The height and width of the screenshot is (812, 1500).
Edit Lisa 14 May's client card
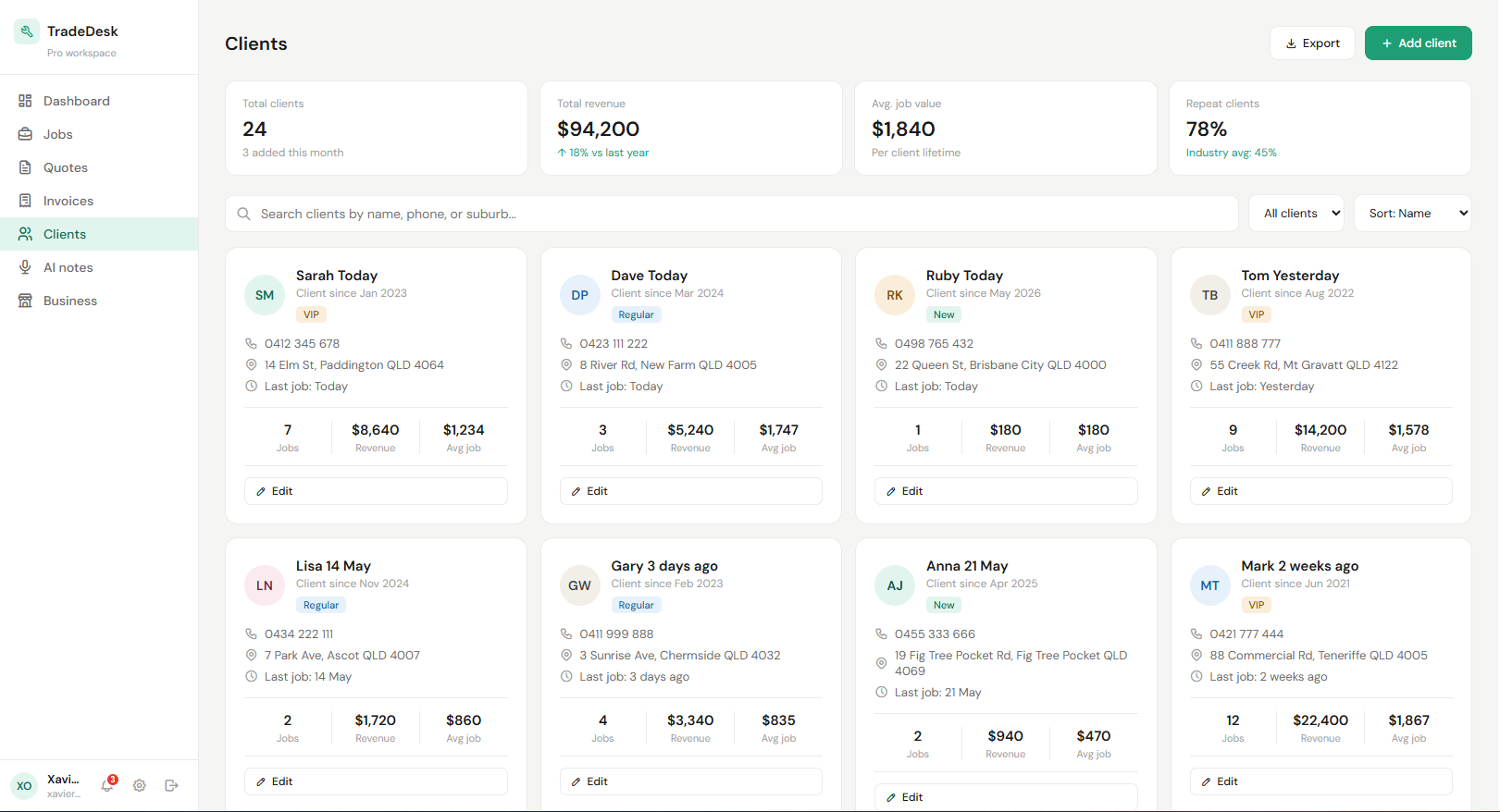point(376,781)
